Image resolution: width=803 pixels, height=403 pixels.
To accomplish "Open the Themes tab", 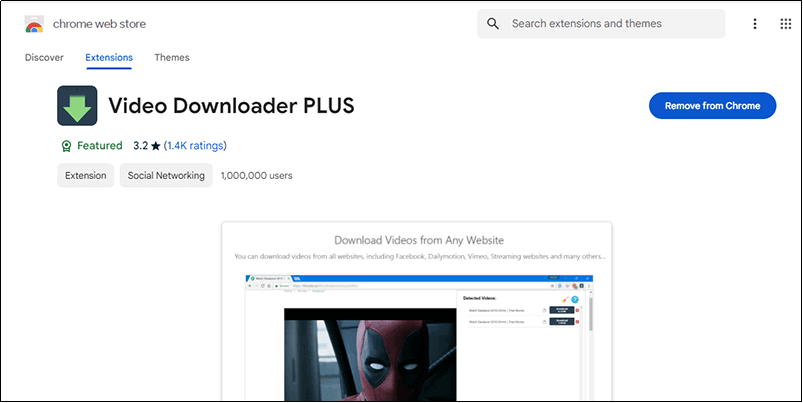I will (x=172, y=57).
